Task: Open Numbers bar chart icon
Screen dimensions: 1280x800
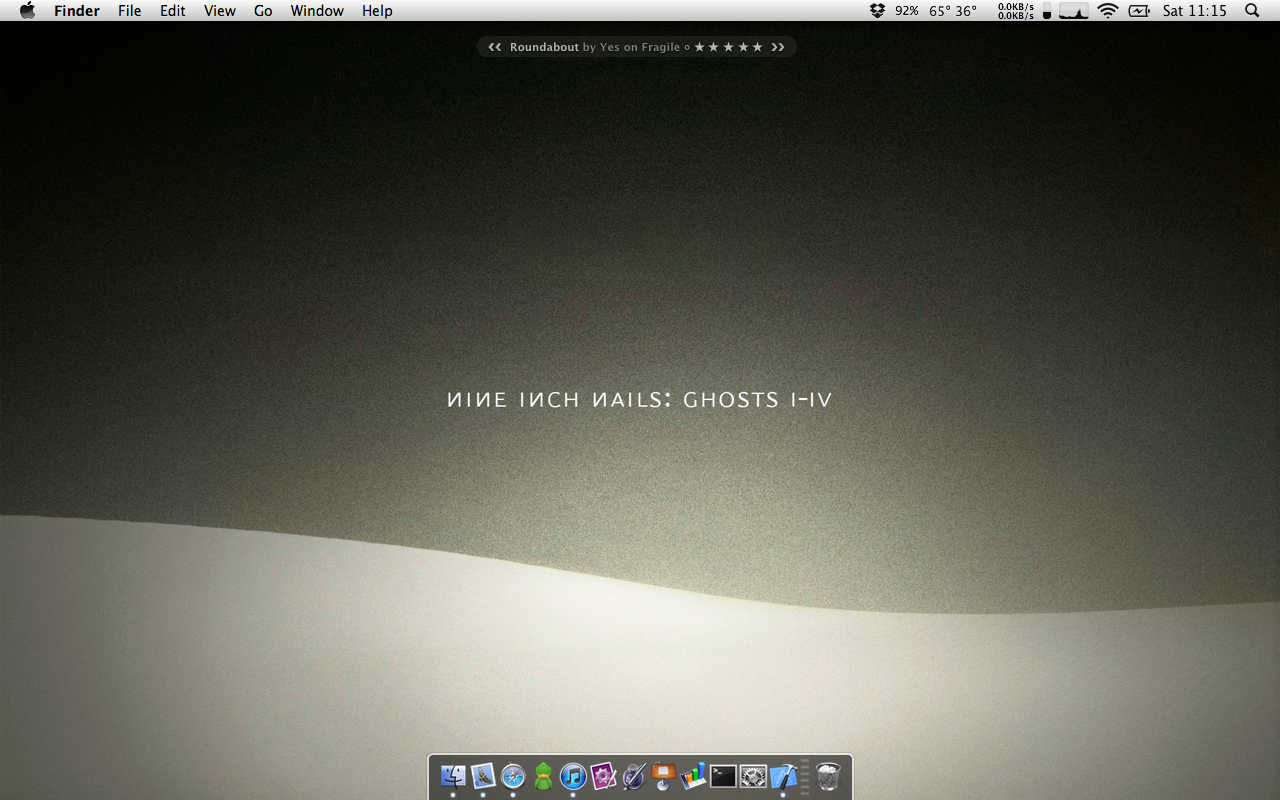Action: (693, 775)
